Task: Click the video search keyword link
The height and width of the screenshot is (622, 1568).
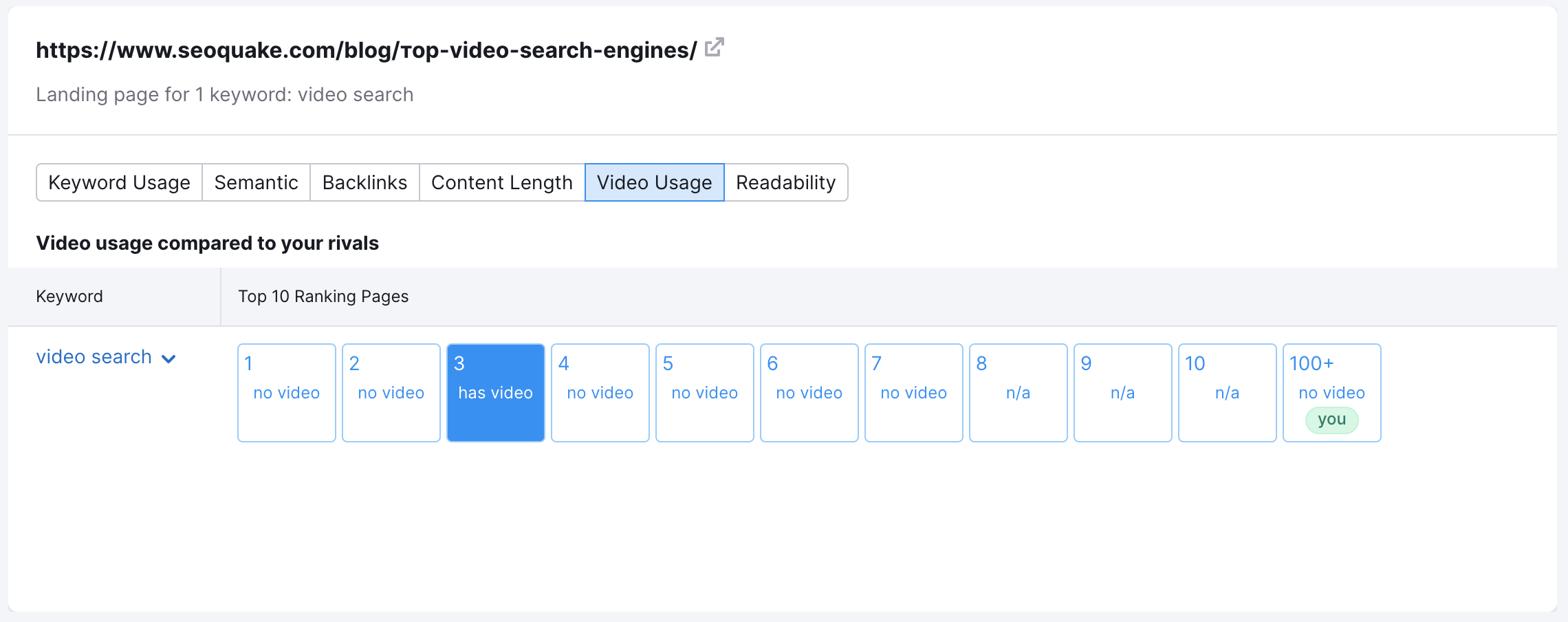Action: tap(94, 357)
